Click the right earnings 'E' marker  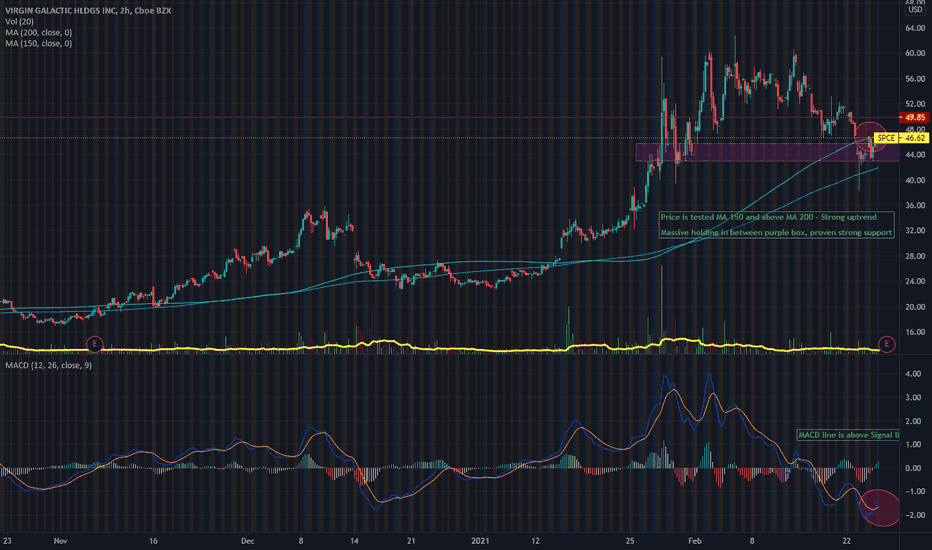point(886,344)
